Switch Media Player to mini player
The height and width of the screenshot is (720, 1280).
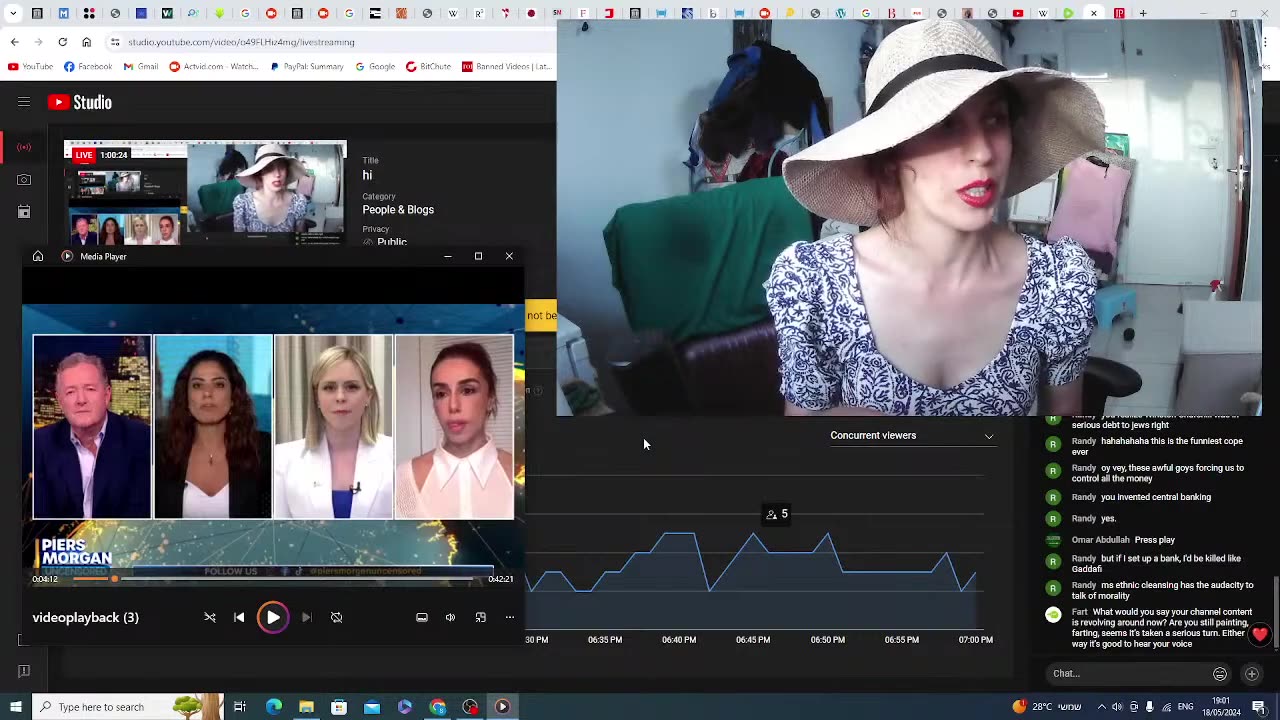pyautogui.click(x=480, y=617)
